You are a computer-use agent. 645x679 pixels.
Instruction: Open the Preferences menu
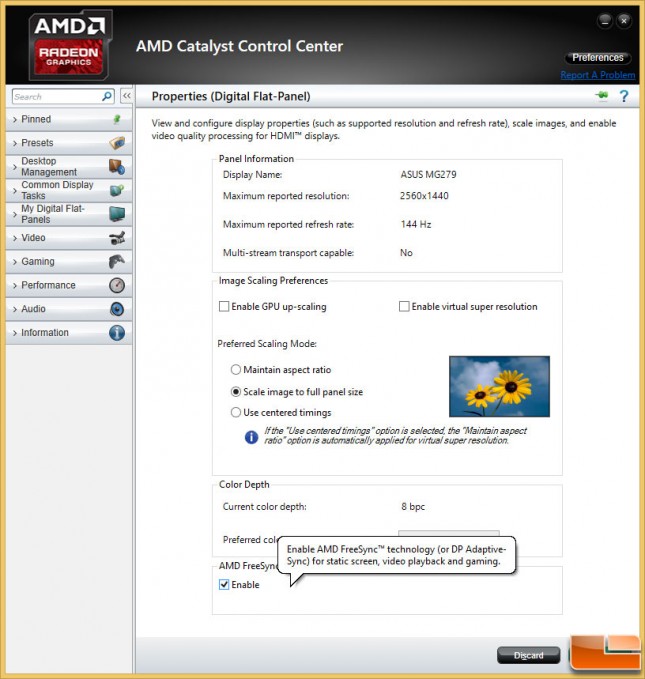click(x=598, y=58)
